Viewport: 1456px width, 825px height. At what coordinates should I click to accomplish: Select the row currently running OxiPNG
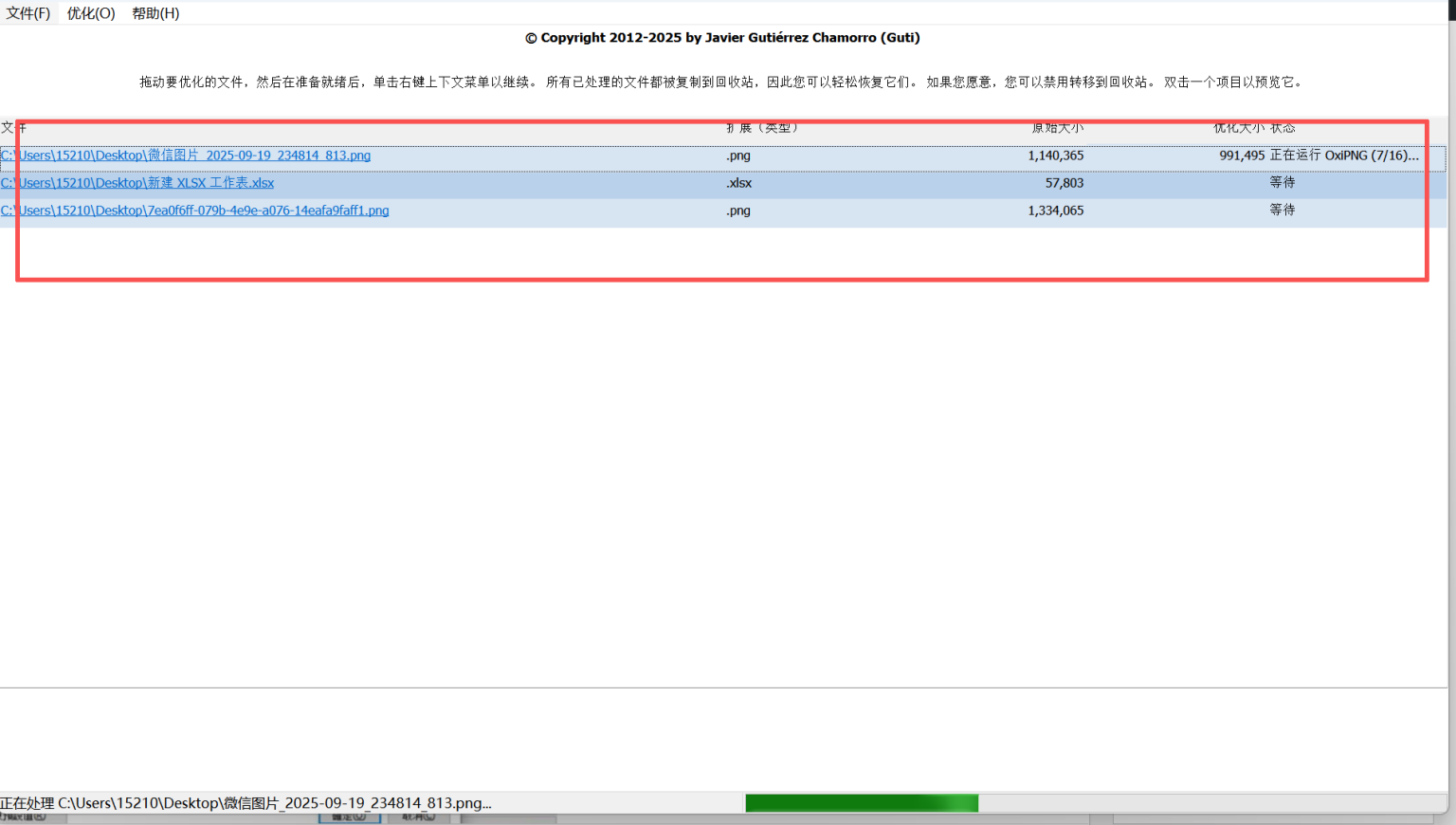click(569, 156)
